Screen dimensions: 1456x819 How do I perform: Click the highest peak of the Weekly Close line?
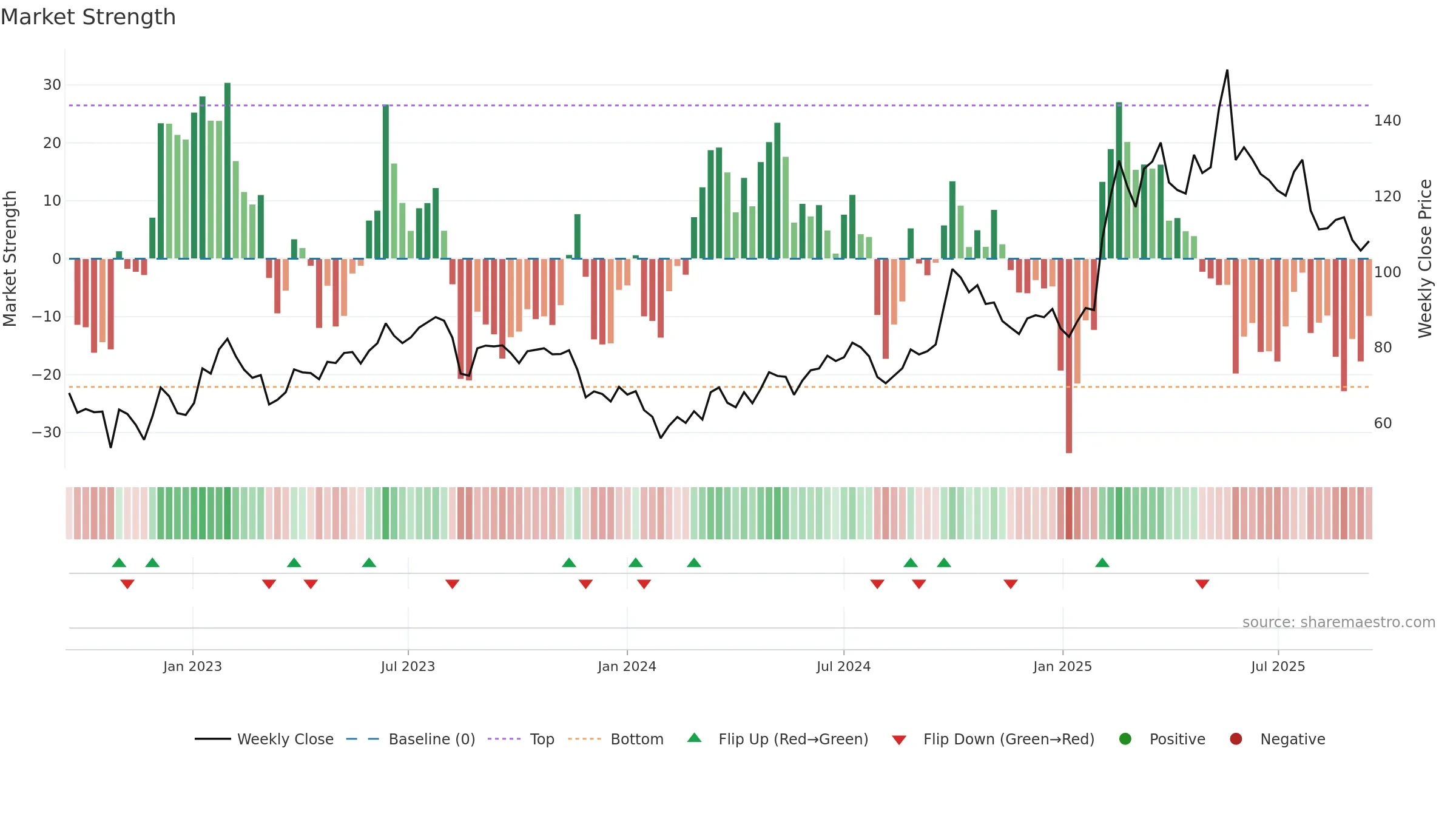click(x=1227, y=70)
